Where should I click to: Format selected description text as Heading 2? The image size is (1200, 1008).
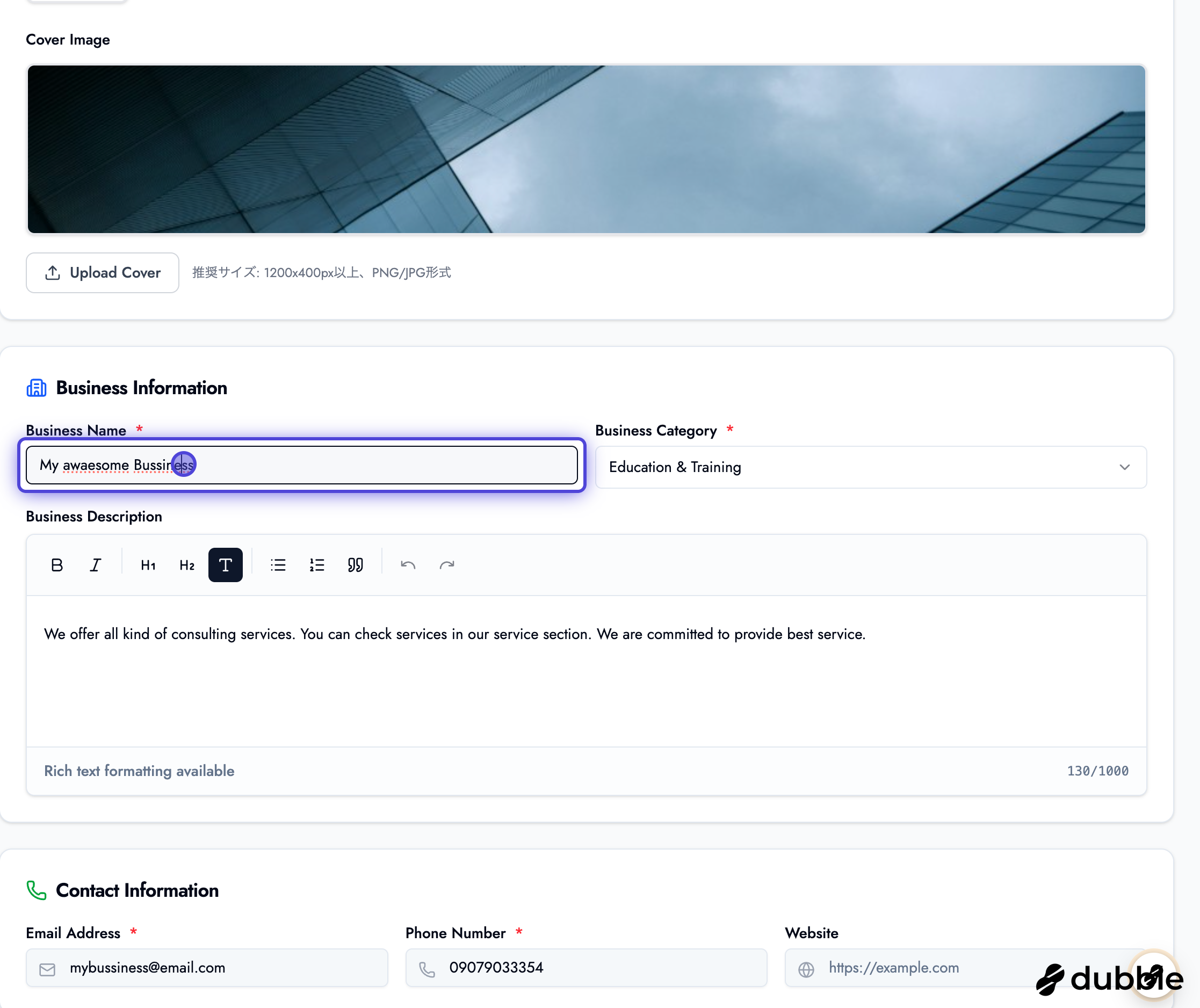[186, 564]
